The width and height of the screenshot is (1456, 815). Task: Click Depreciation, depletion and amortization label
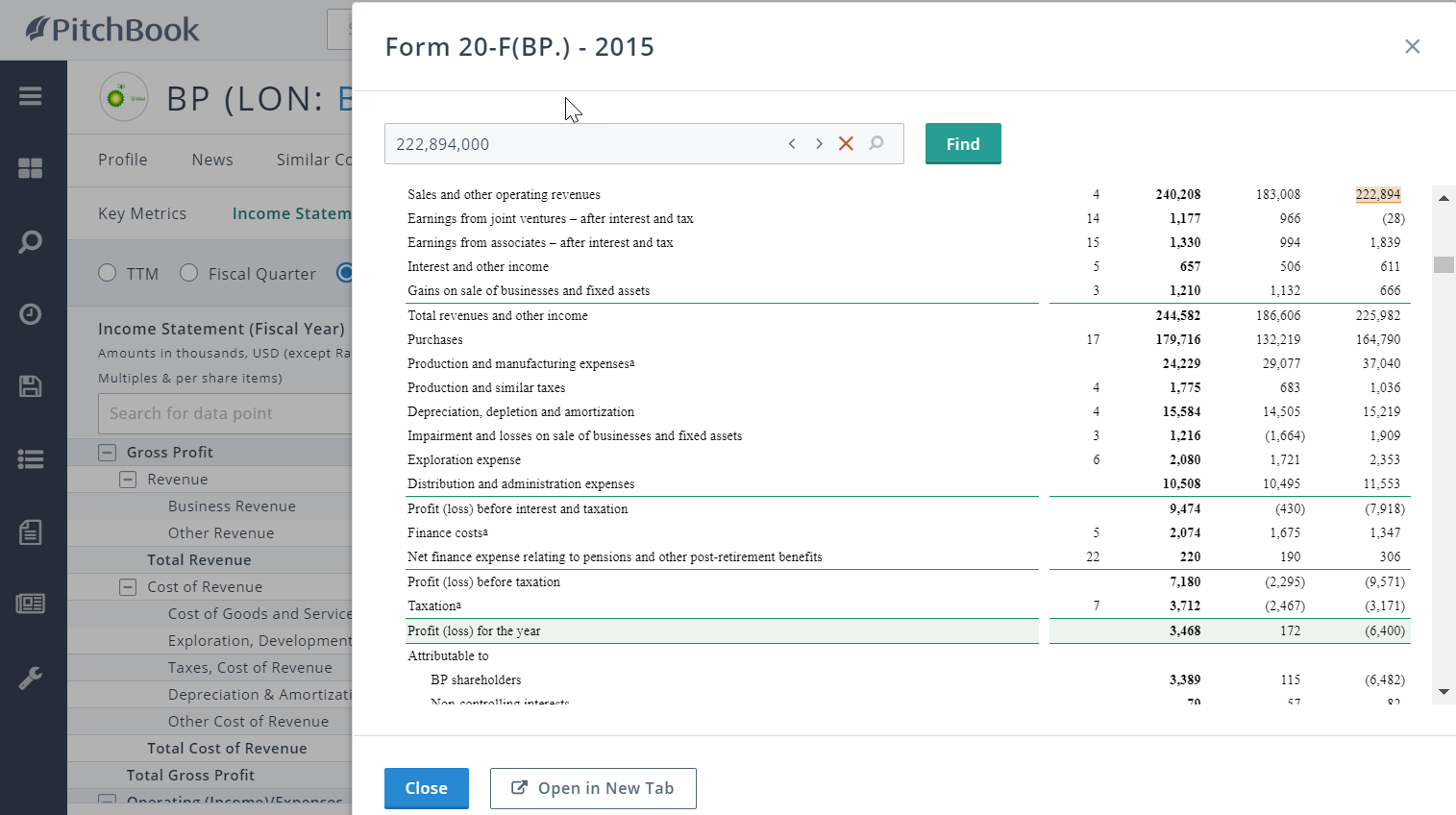520,411
